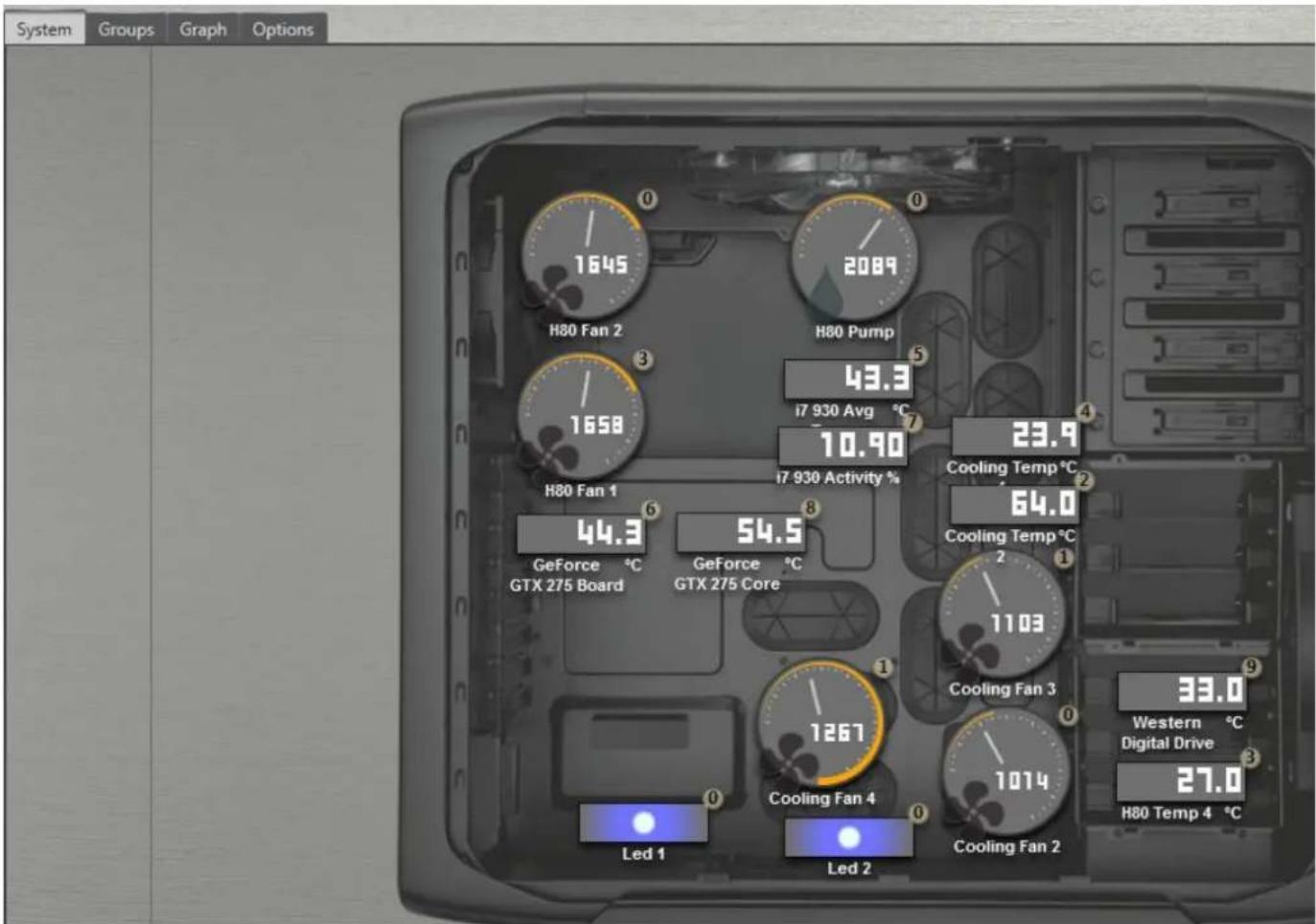Click the Western Digital Drive temperature readout
1316x924 pixels.
1183,691
